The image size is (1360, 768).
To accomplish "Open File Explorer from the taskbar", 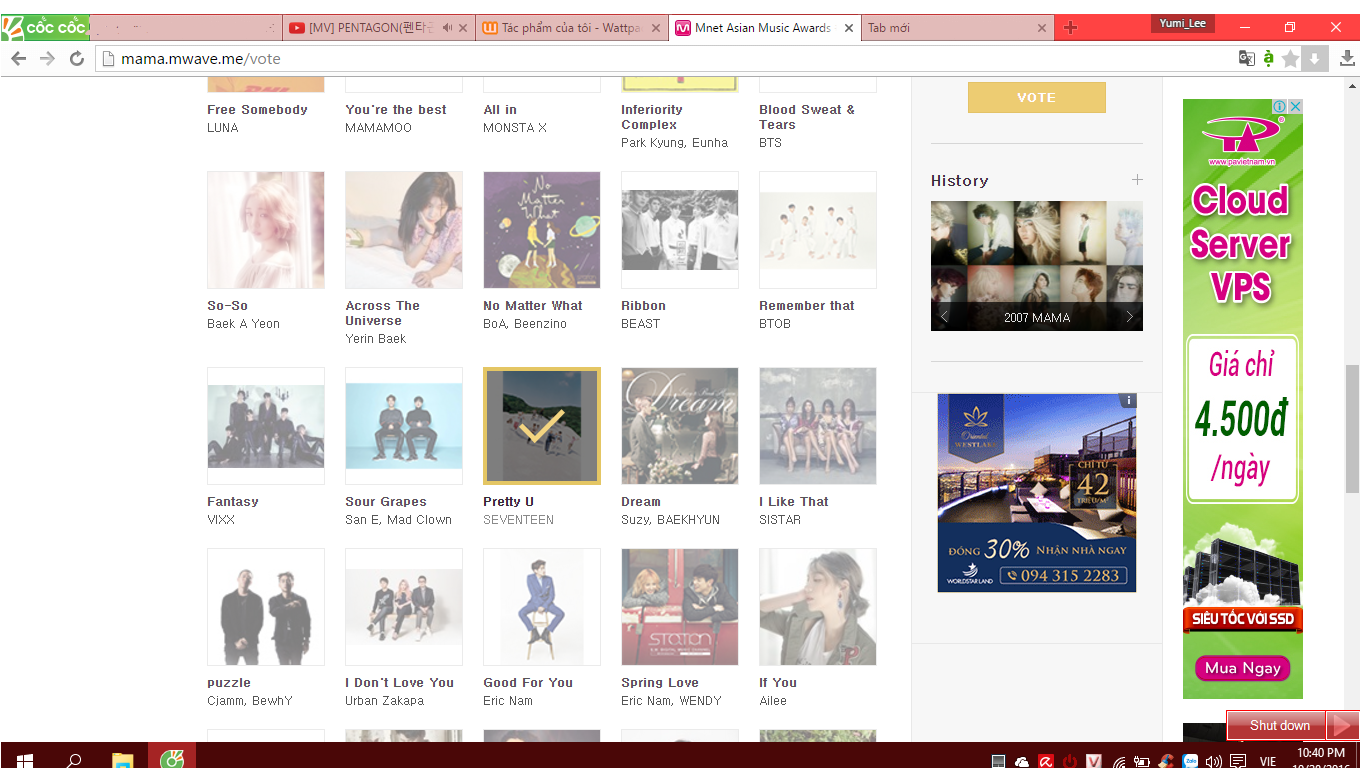I will pyautogui.click(x=122, y=760).
